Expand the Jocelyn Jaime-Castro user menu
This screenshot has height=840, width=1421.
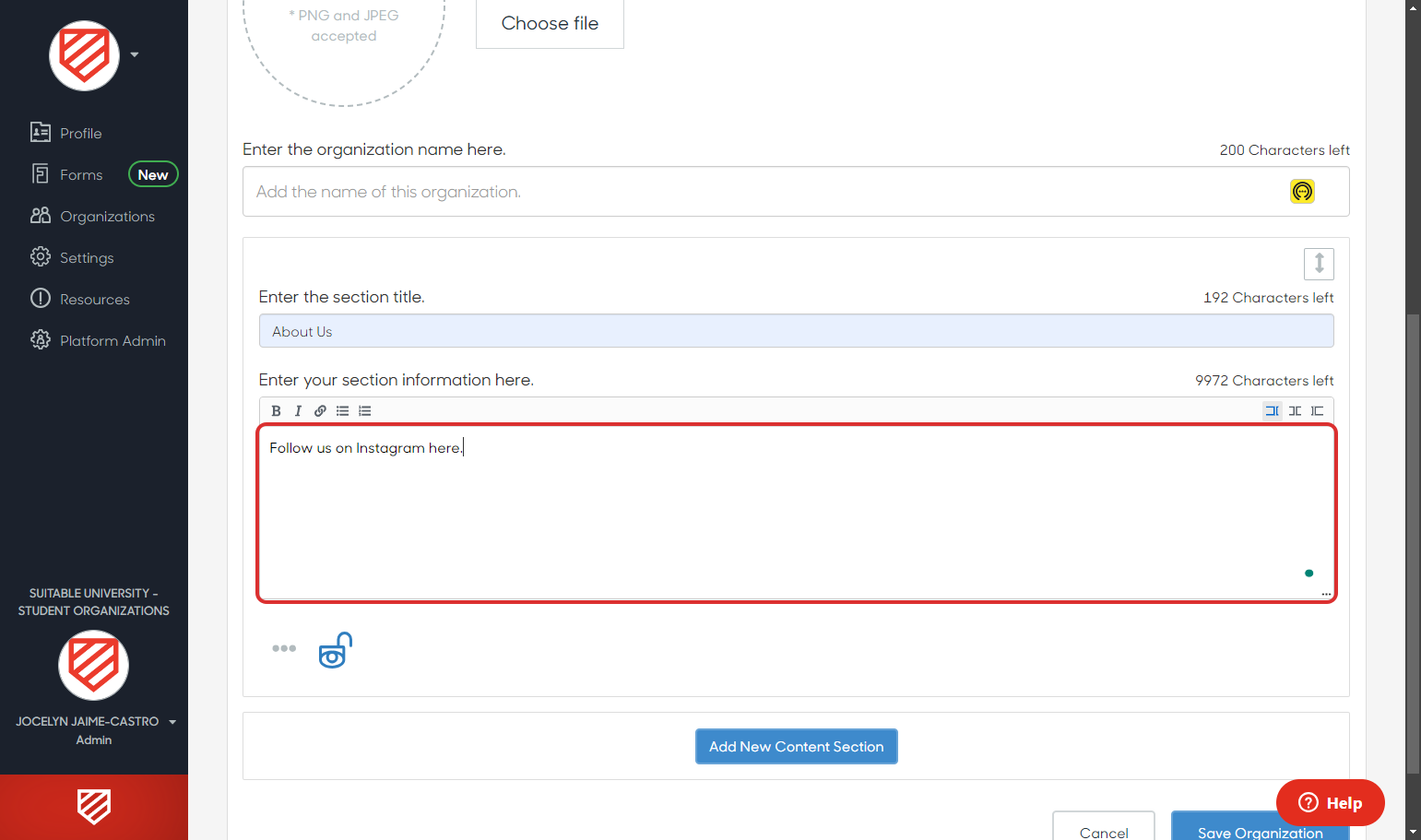173,721
